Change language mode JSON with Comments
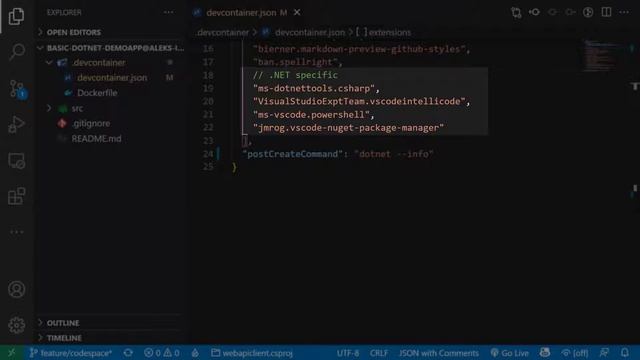The height and width of the screenshot is (360, 640). click(439, 353)
